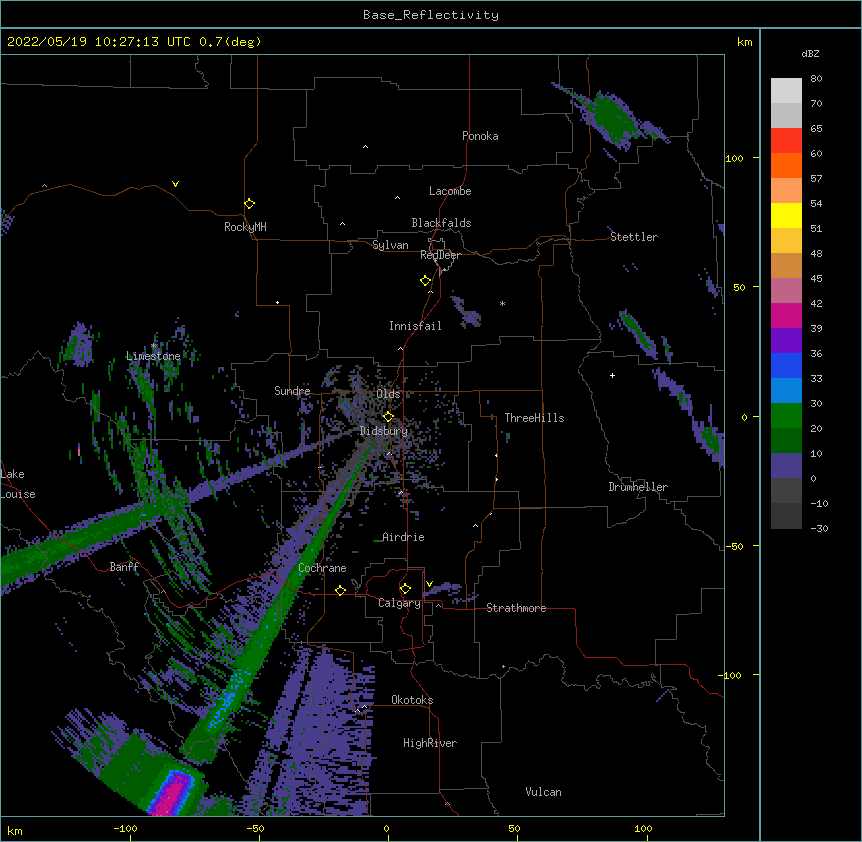Viewport: 862px width, 842px height.
Task: Click the Limestone label
Action: tap(153, 356)
